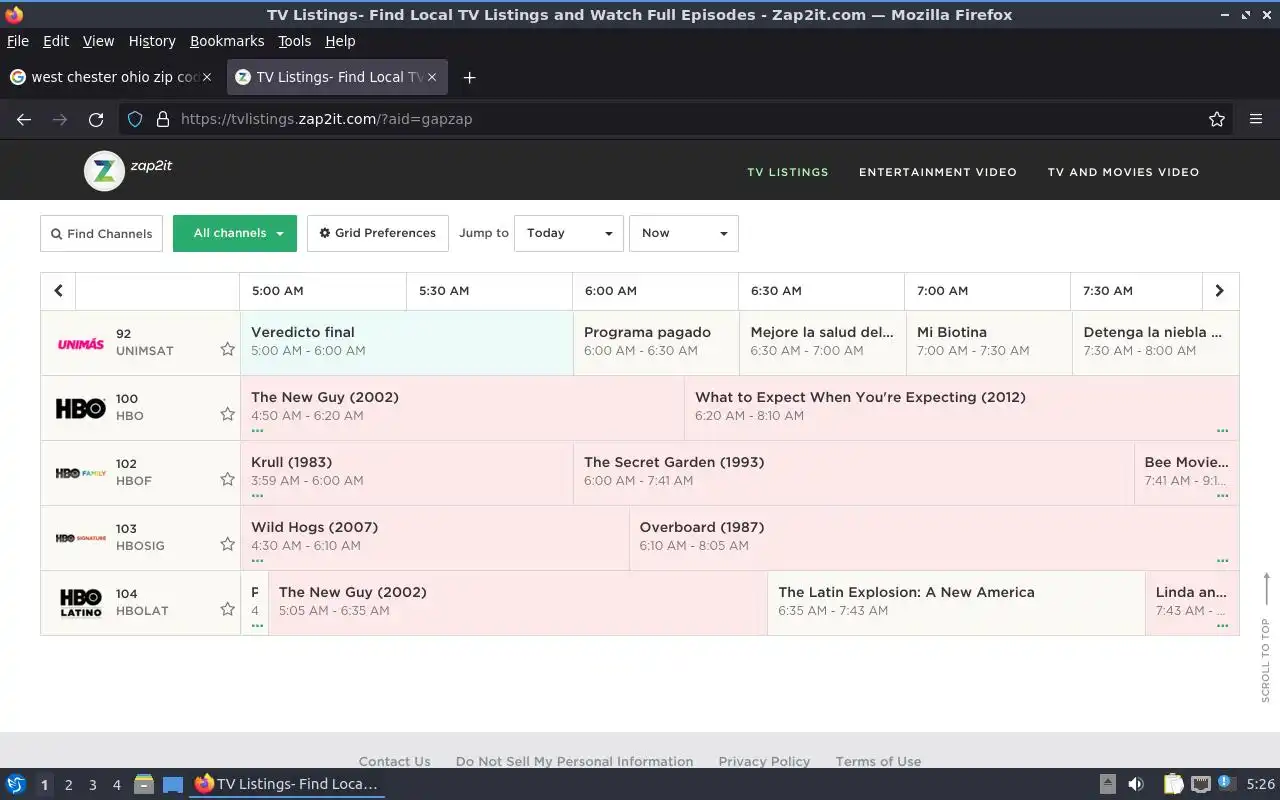Open the Firefox hamburger menu
The width and height of the screenshot is (1280, 800).
[x=1256, y=119]
